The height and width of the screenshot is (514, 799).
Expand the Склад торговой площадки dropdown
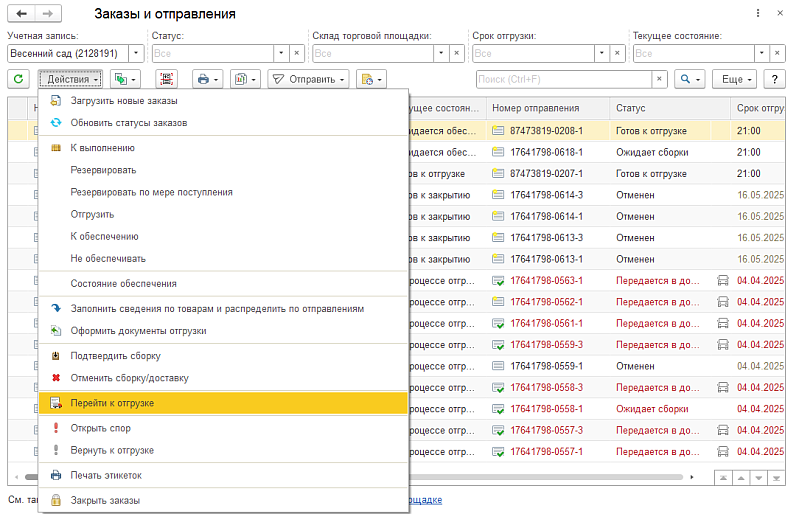(441, 53)
